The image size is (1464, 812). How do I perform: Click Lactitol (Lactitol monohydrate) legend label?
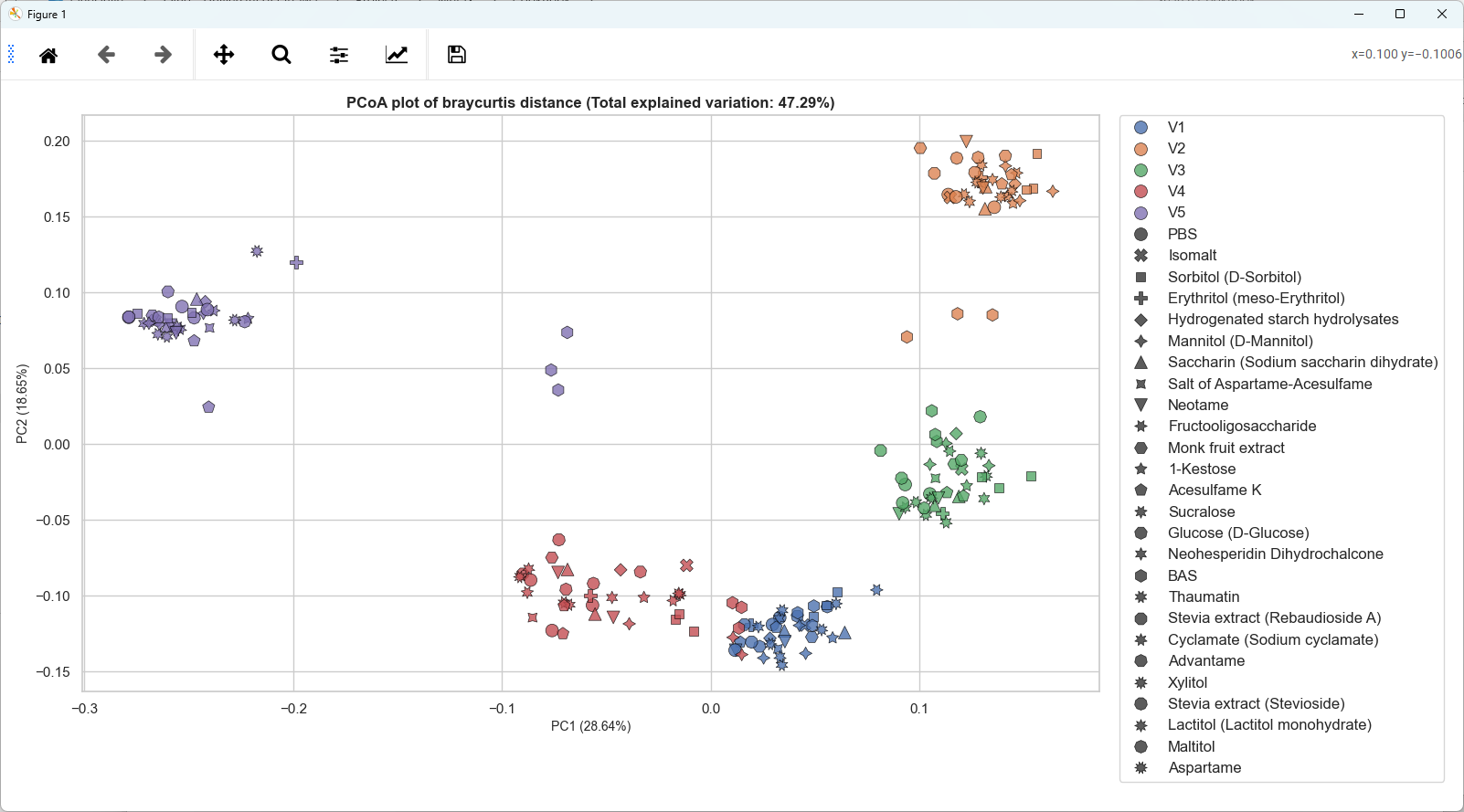pos(1269,724)
